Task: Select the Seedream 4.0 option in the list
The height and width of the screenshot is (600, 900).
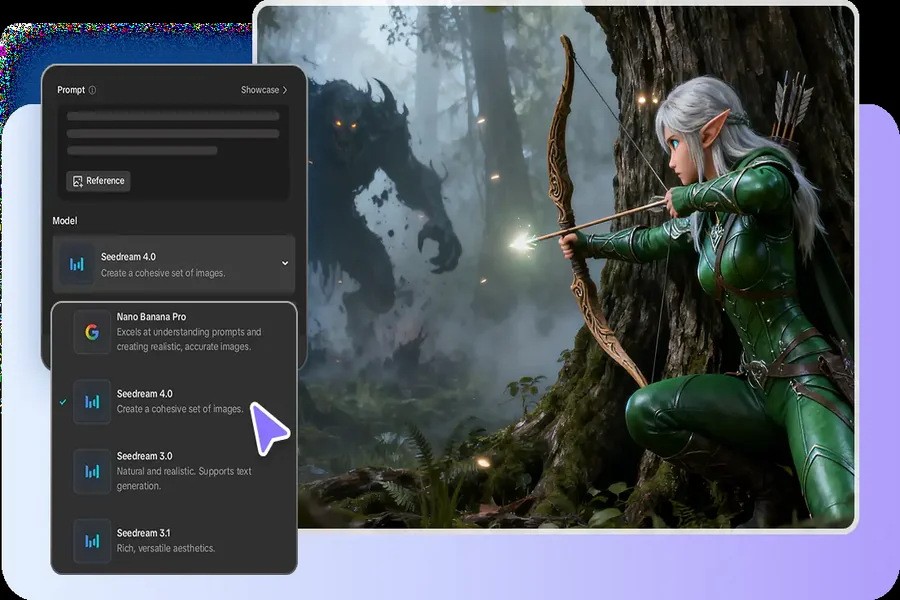Action: pos(170,401)
